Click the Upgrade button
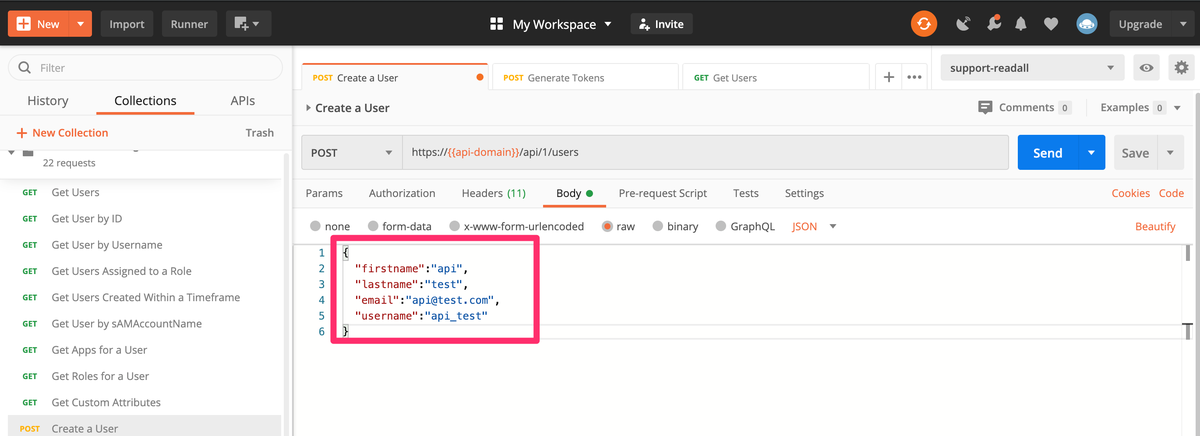The image size is (1200, 436). tap(1140, 24)
